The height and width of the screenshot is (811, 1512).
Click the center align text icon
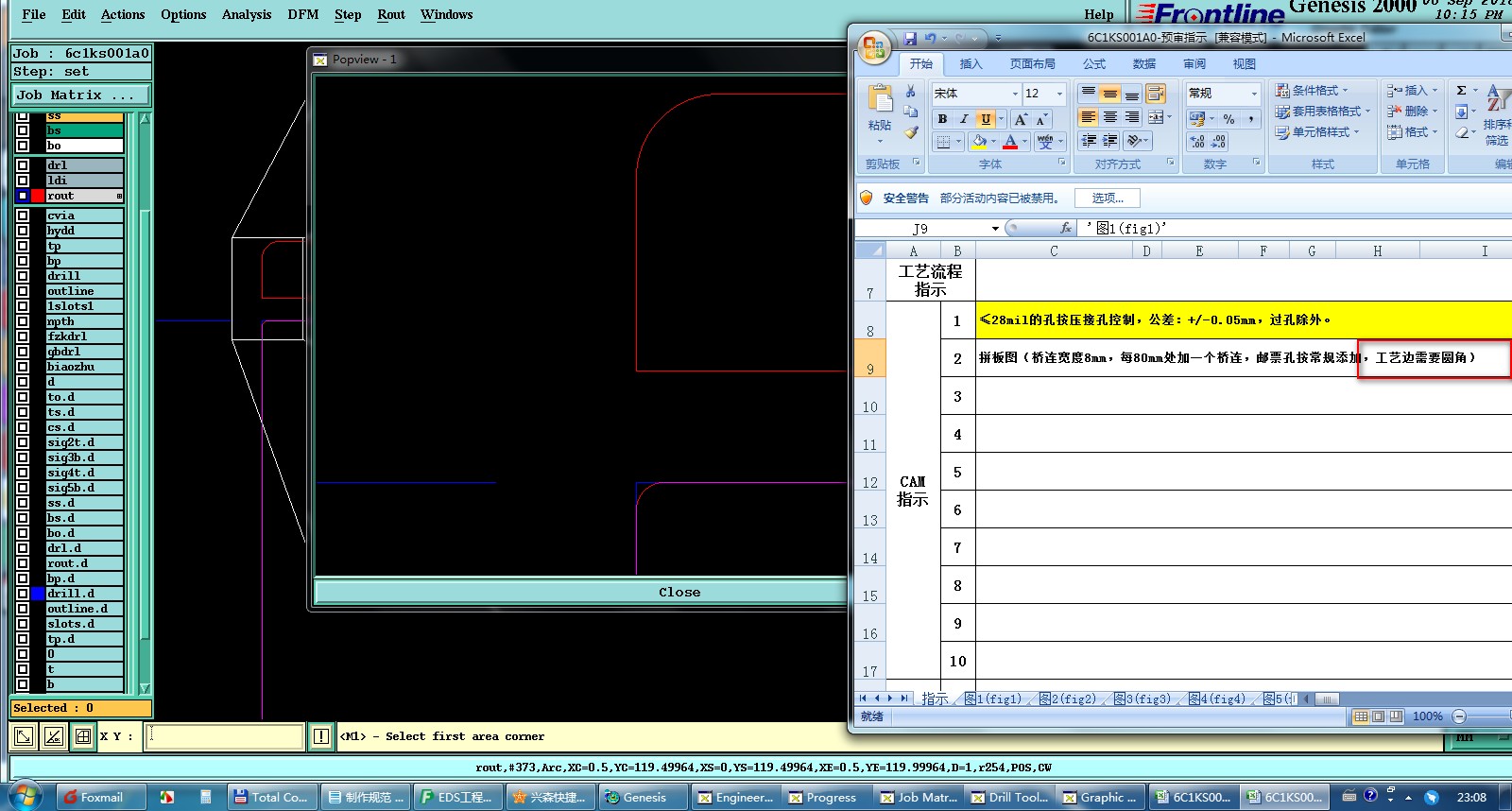tap(1110, 117)
